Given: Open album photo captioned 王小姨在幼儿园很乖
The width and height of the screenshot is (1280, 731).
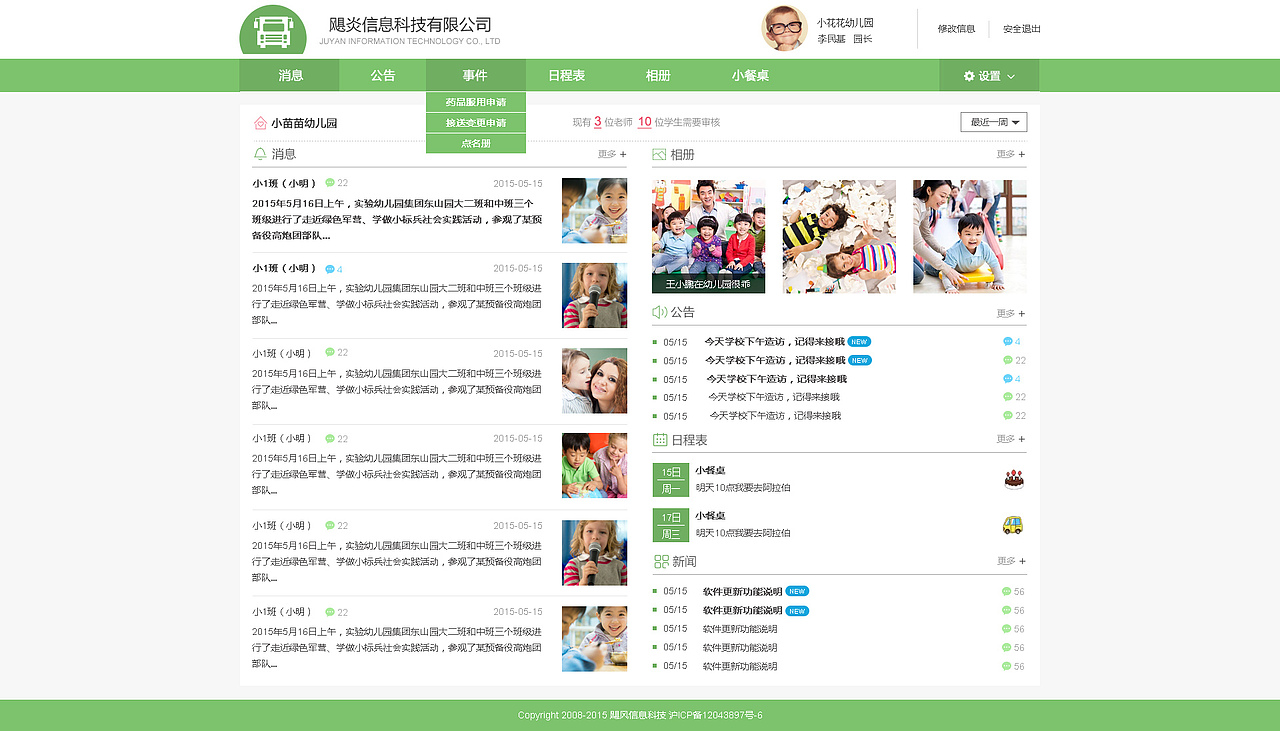Looking at the screenshot, I should (708, 236).
